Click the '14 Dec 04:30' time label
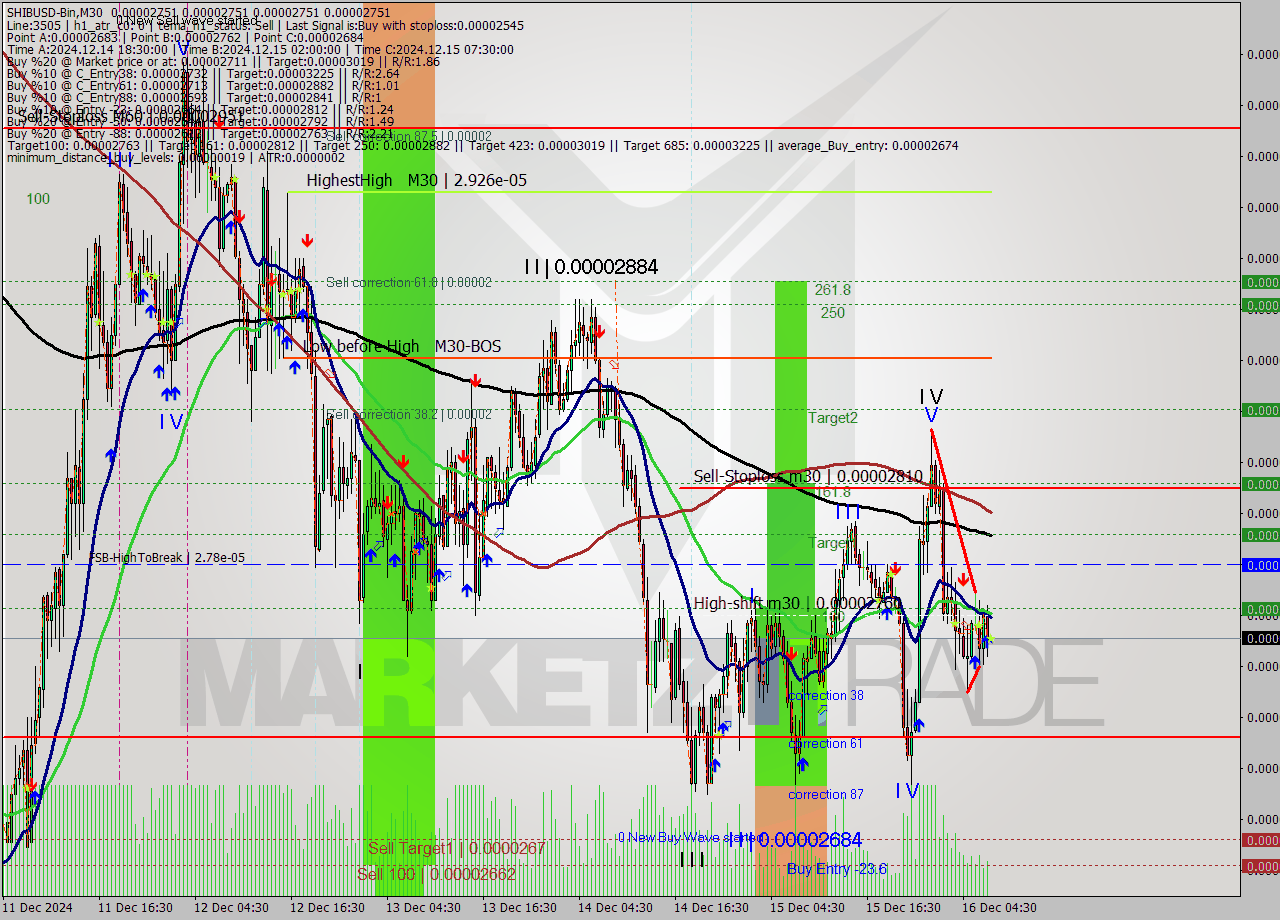1280x920 pixels. [x=615, y=908]
